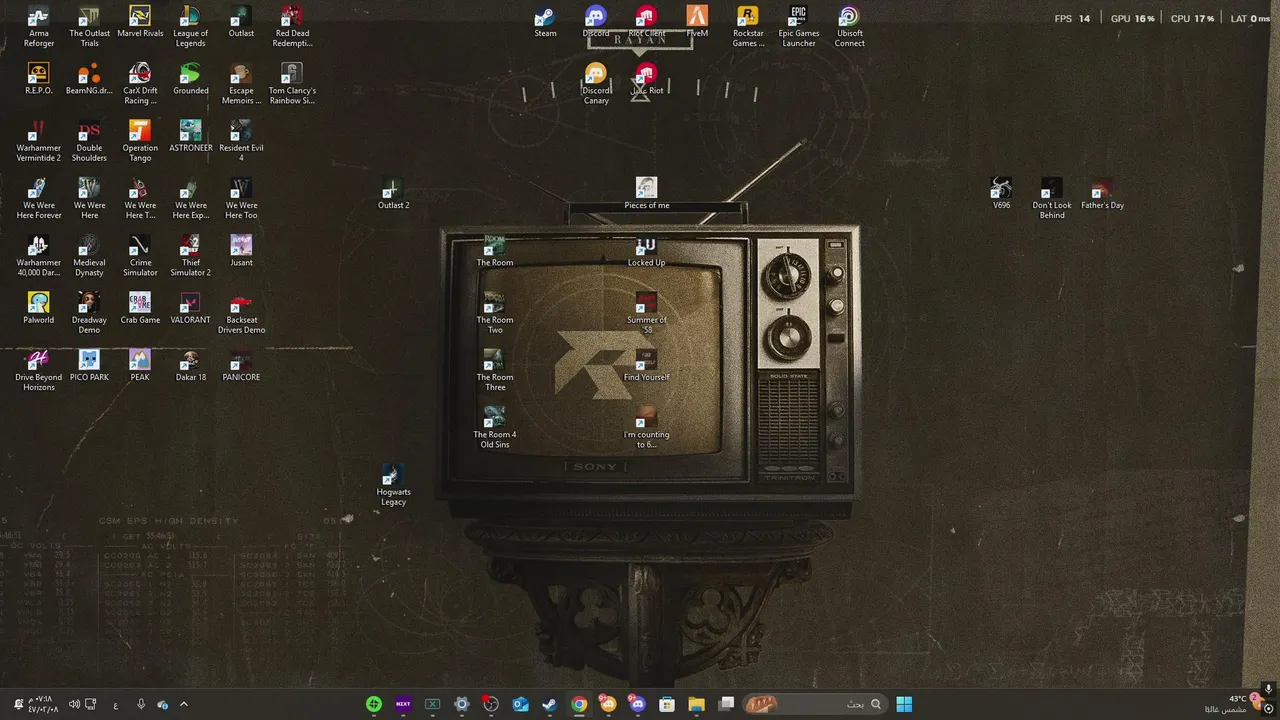Select Drive Beyond Horizons shortcut
This screenshot has height=720, width=1280.
[39, 371]
